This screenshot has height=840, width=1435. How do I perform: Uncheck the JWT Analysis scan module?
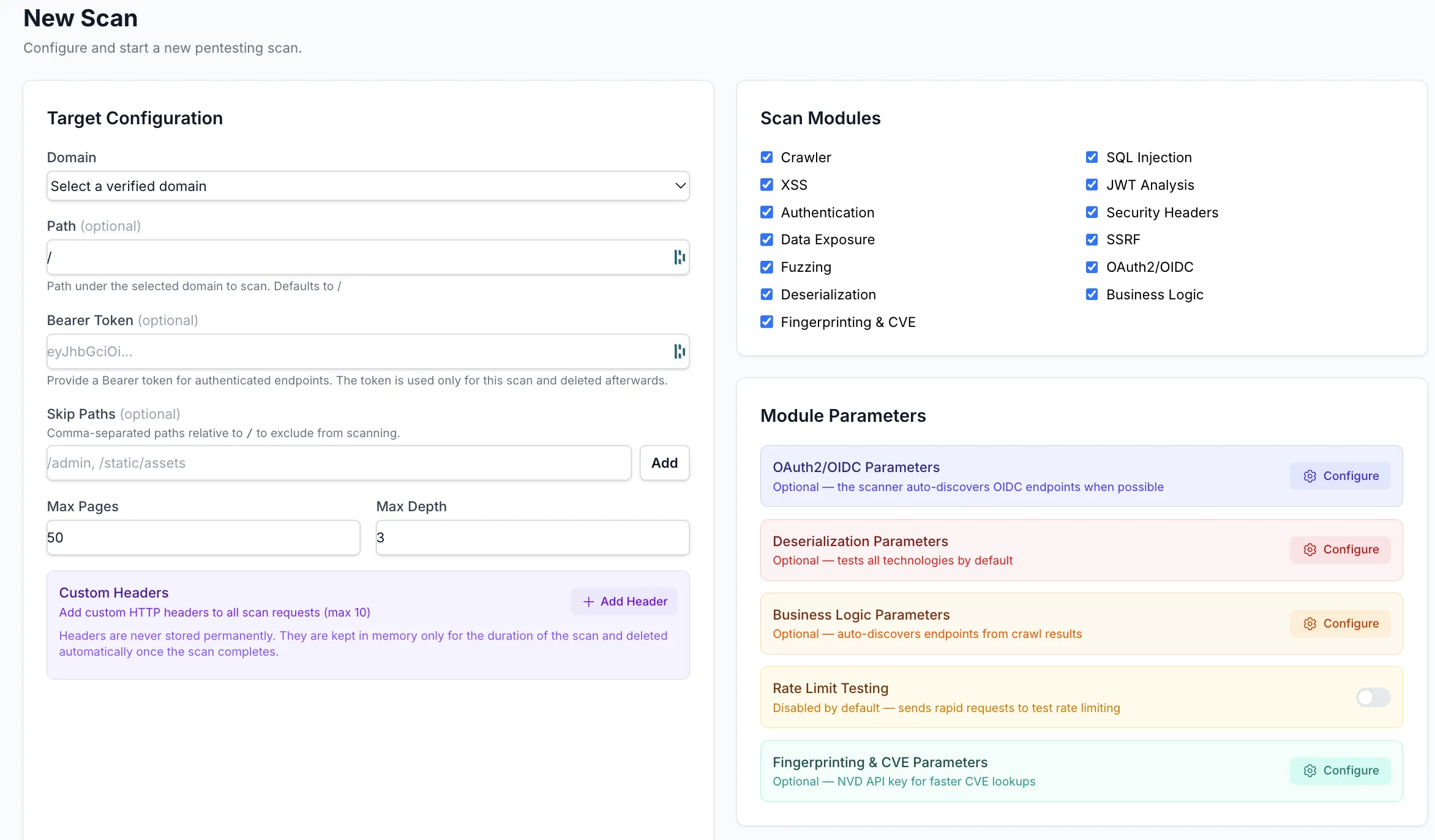(1091, 185)
